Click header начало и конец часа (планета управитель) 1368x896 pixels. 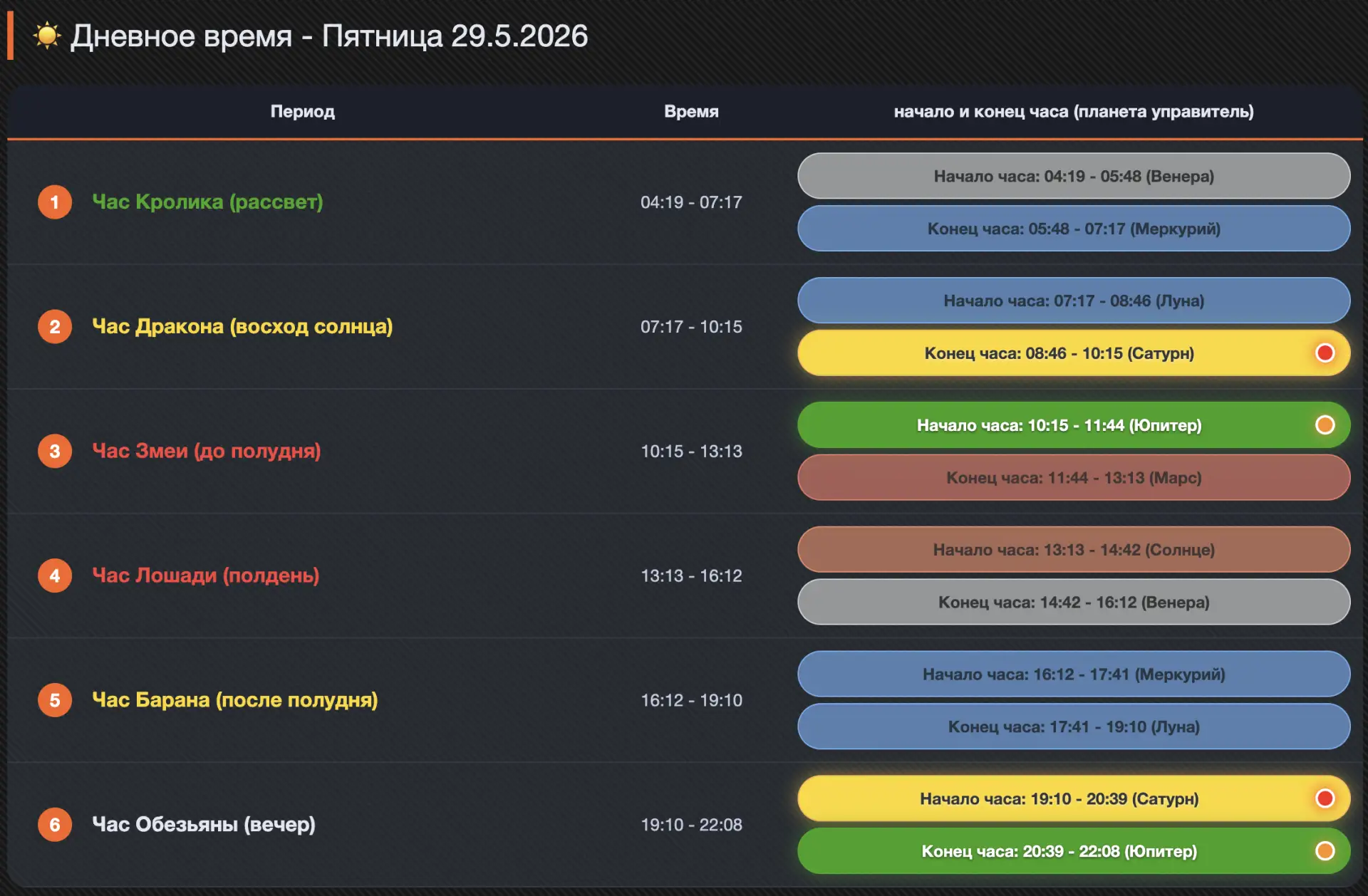pyautogui.click(x=1074, y=112)
